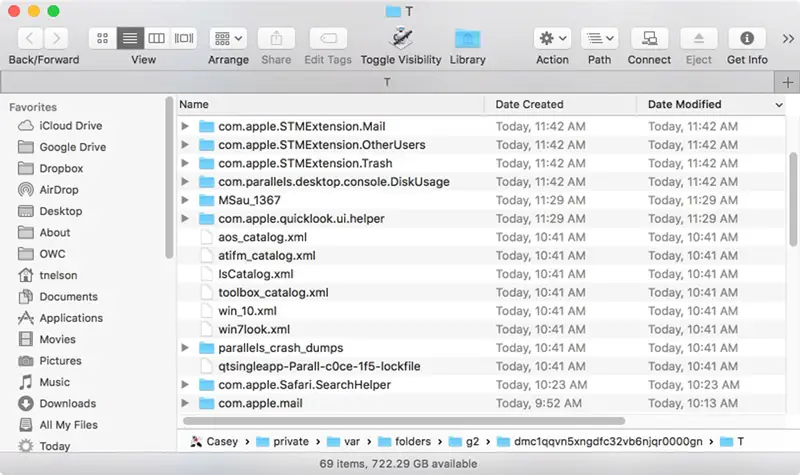This screenshot has width=800, height=475.
Task: Expand com.apple.Safari.SearchHelper folder
Action: (x=185, y=385)
